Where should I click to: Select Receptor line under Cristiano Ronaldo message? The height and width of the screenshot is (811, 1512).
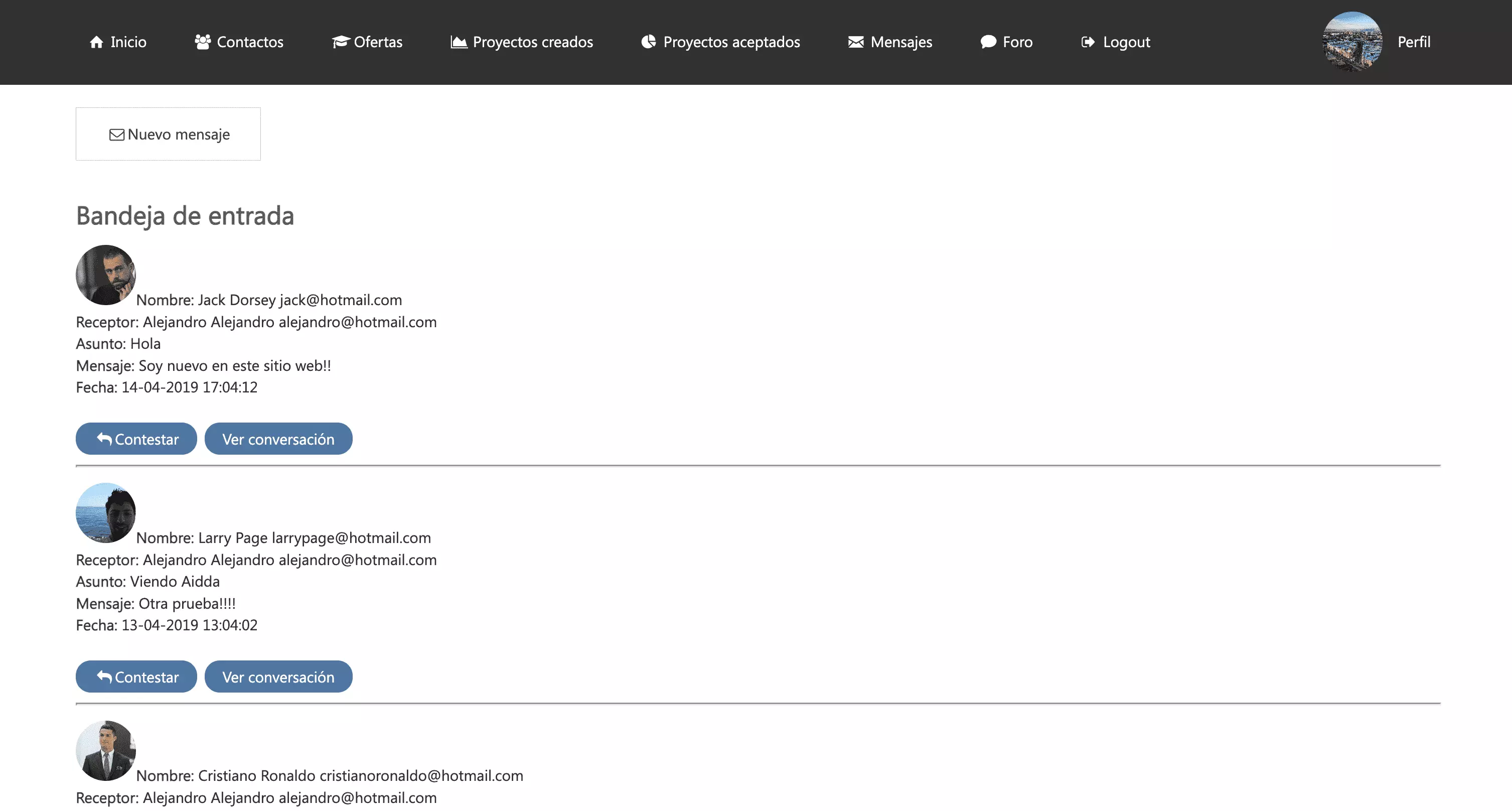point(256,797)
